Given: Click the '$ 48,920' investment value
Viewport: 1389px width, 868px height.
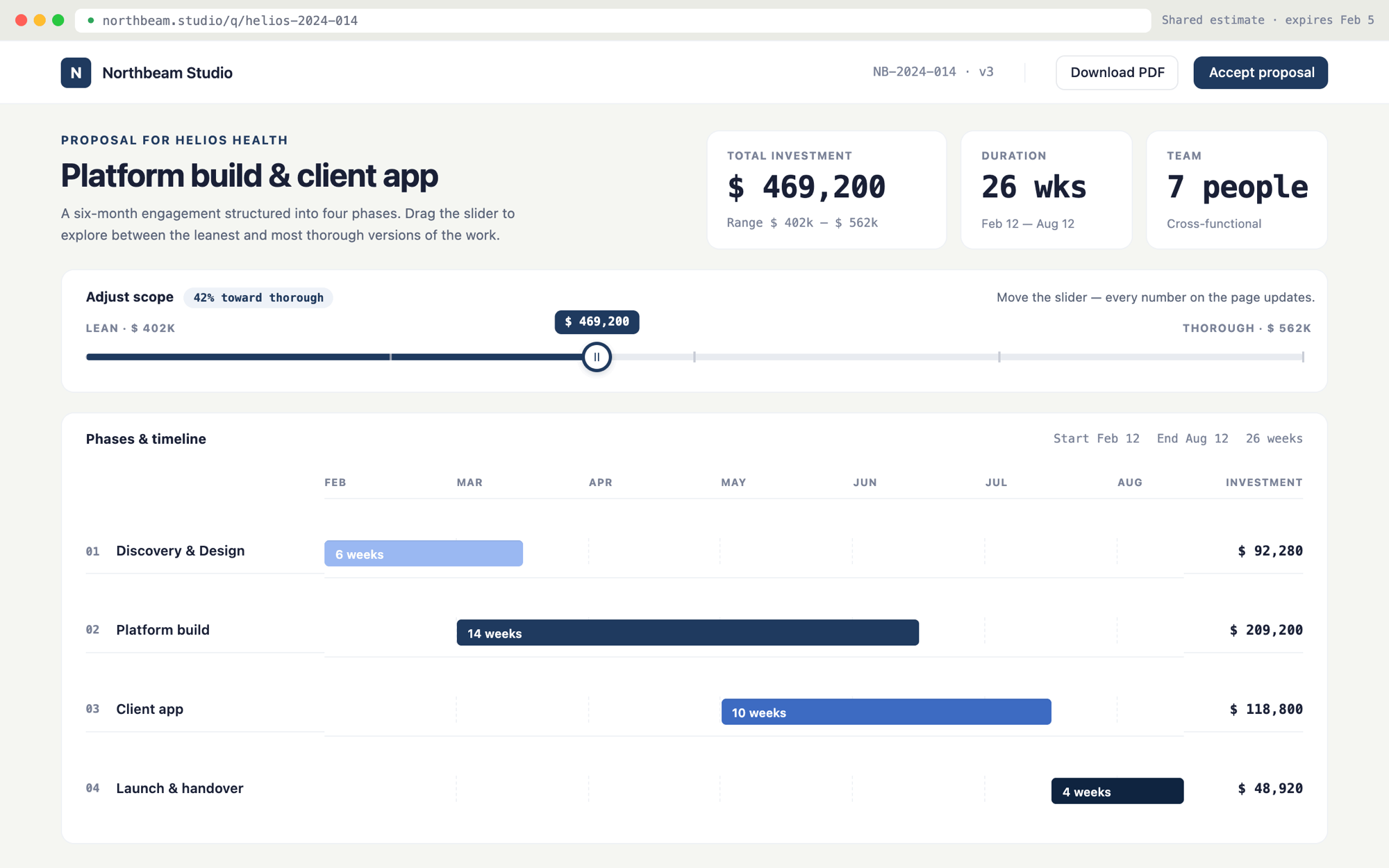Looking at the screenshot, I should click(x=1270, y=788).
